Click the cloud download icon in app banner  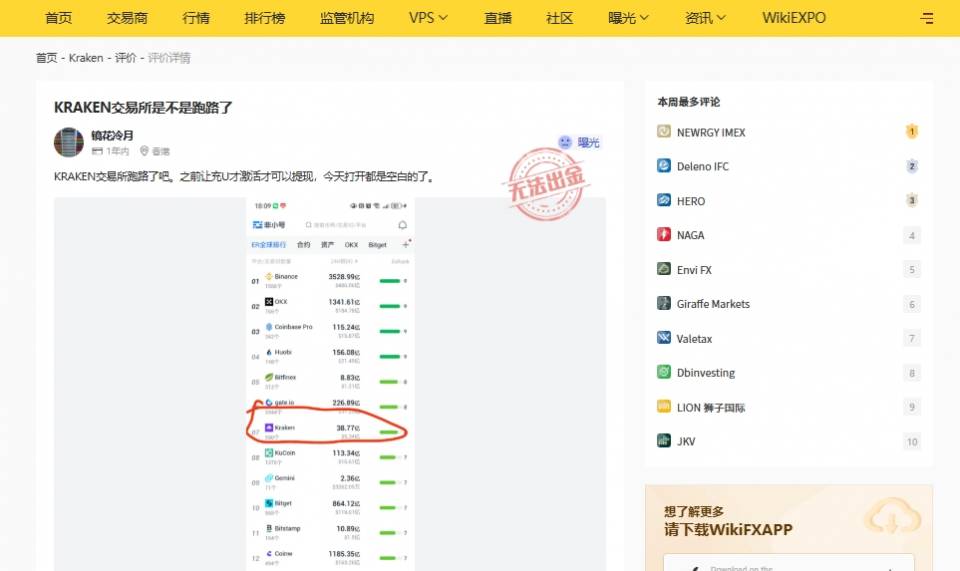click(892, 518)
